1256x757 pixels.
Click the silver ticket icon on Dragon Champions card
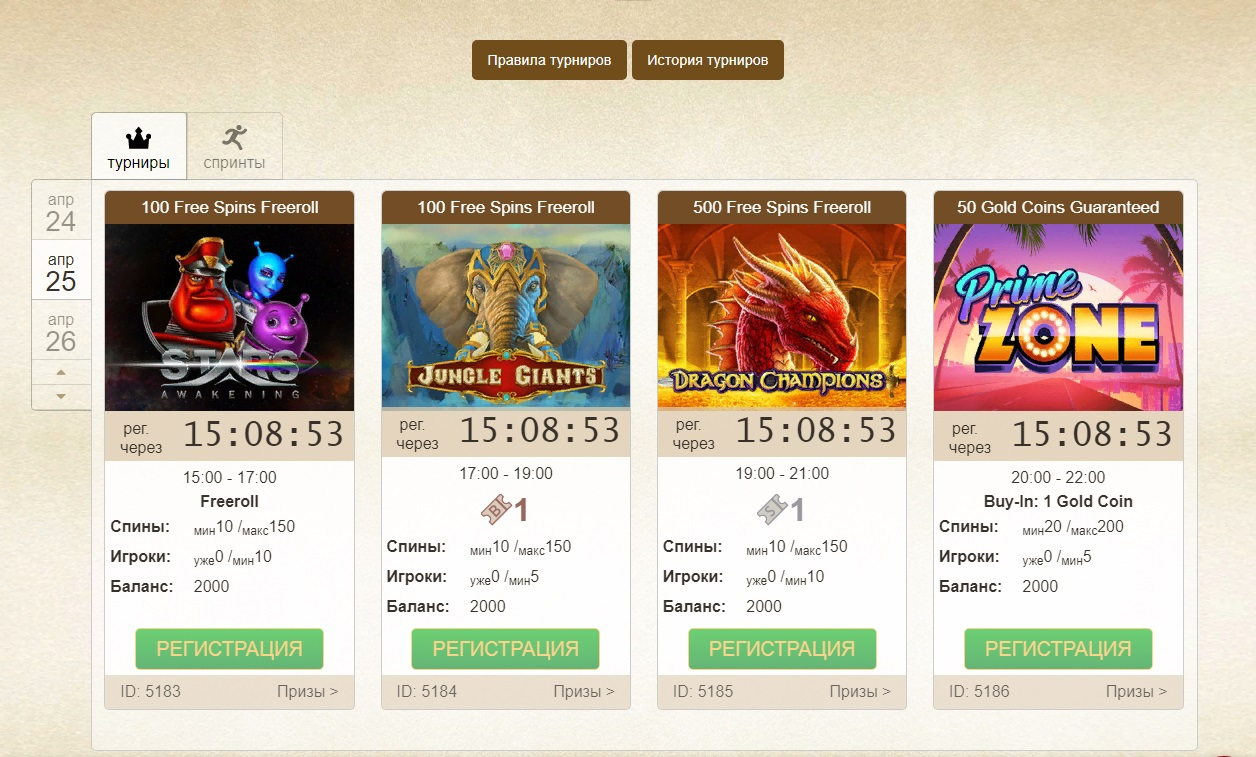[772, 510]
